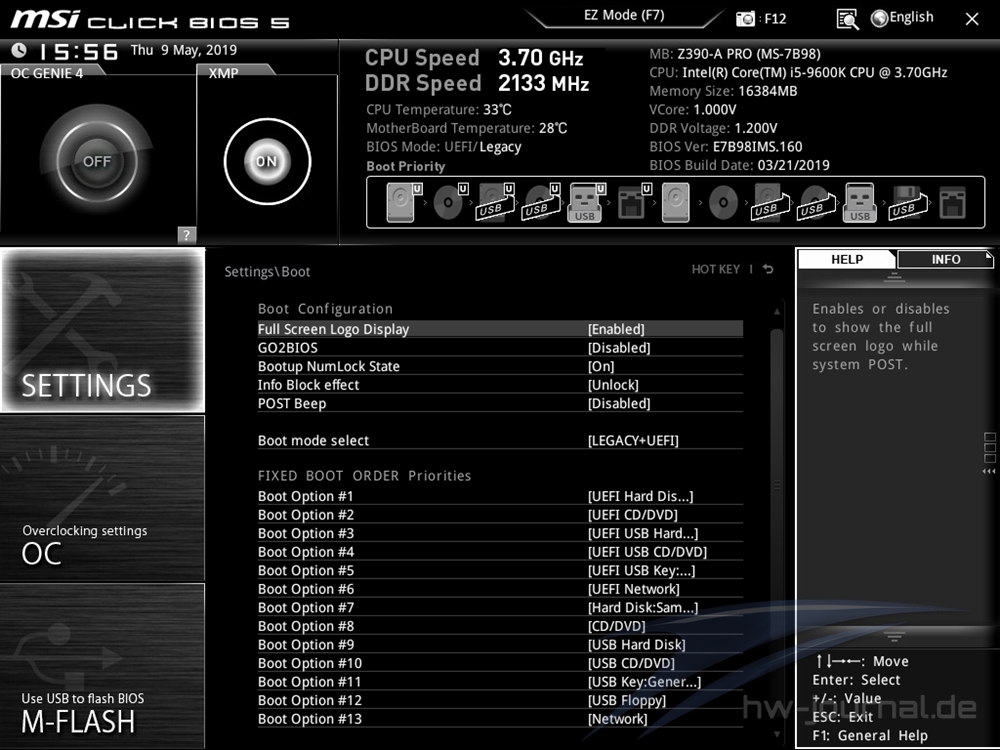Click the BIOS Ver E7B98IMS.160 text

click(726, 147)
